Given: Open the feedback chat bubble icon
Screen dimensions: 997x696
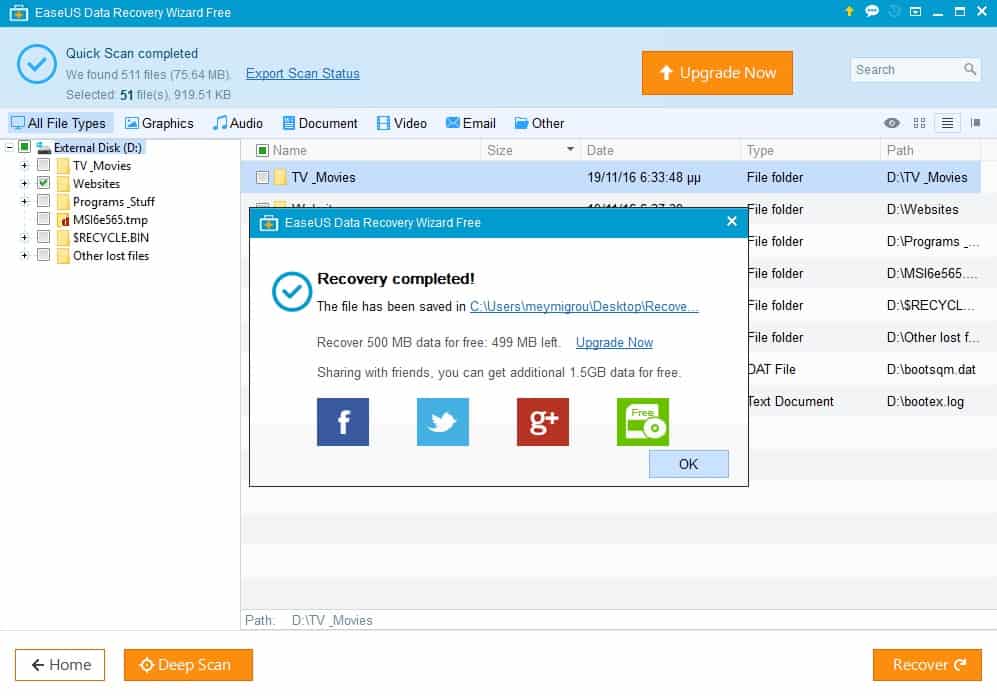Looking at the screenshot, I should pyautogui.click(x=872, y=11).
